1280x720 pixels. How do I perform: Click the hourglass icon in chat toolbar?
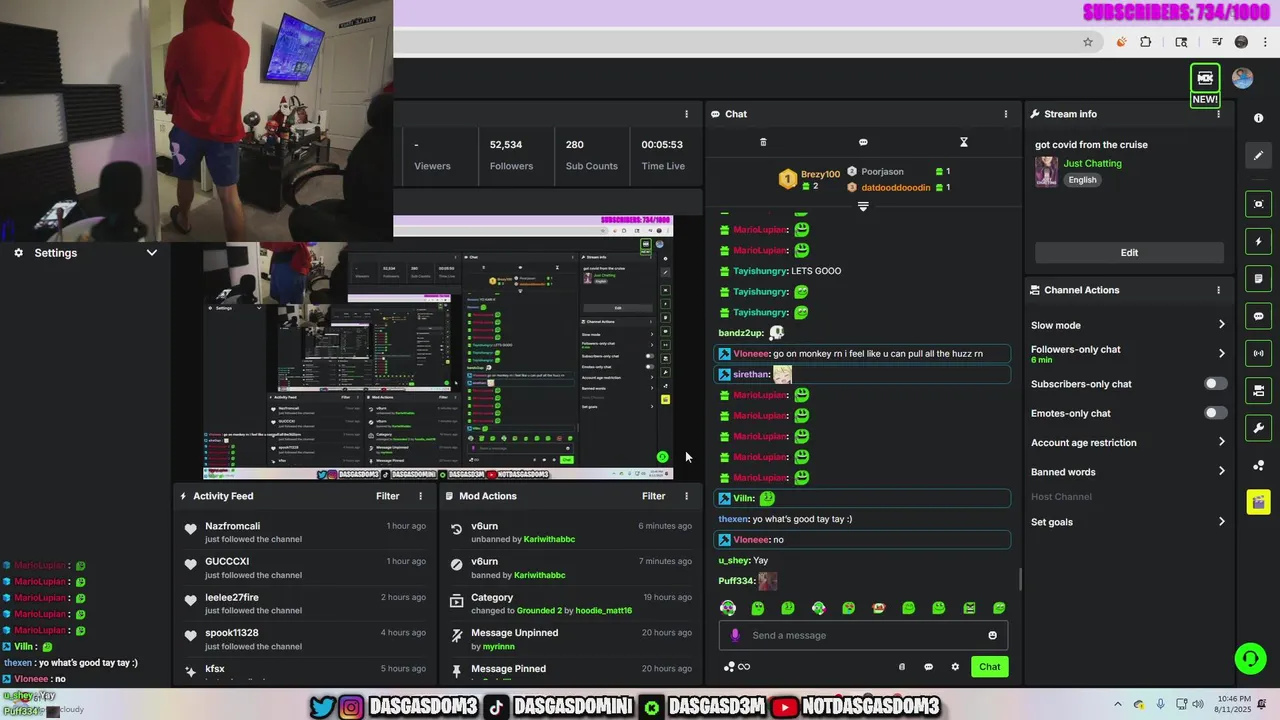[x=964, y=142]
